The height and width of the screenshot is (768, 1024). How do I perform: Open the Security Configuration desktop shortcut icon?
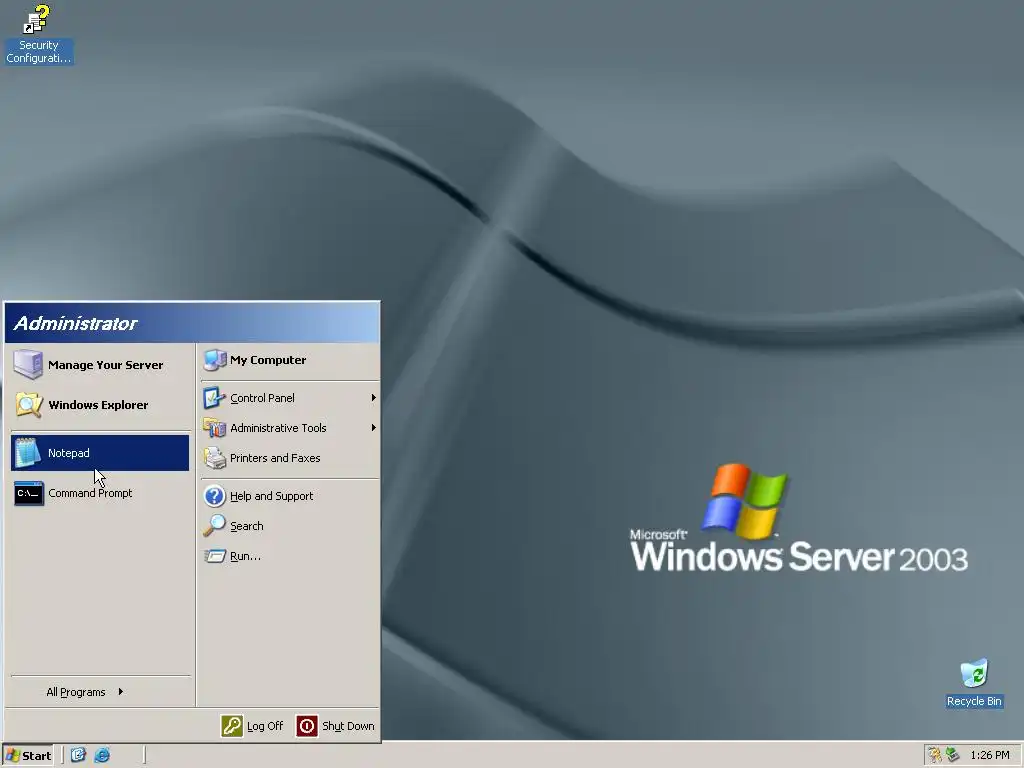37,19
